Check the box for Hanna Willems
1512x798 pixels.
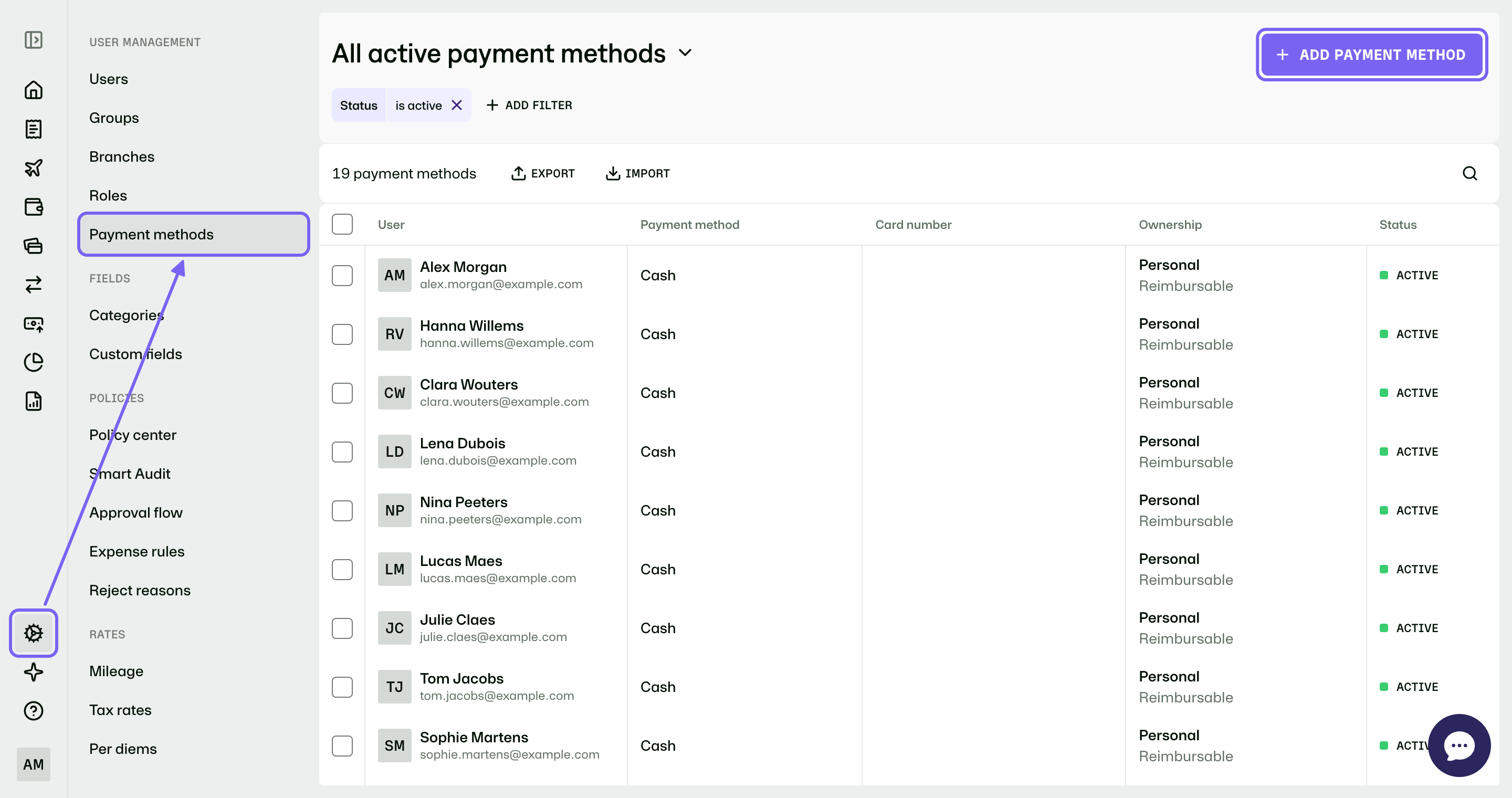point(342,334)
